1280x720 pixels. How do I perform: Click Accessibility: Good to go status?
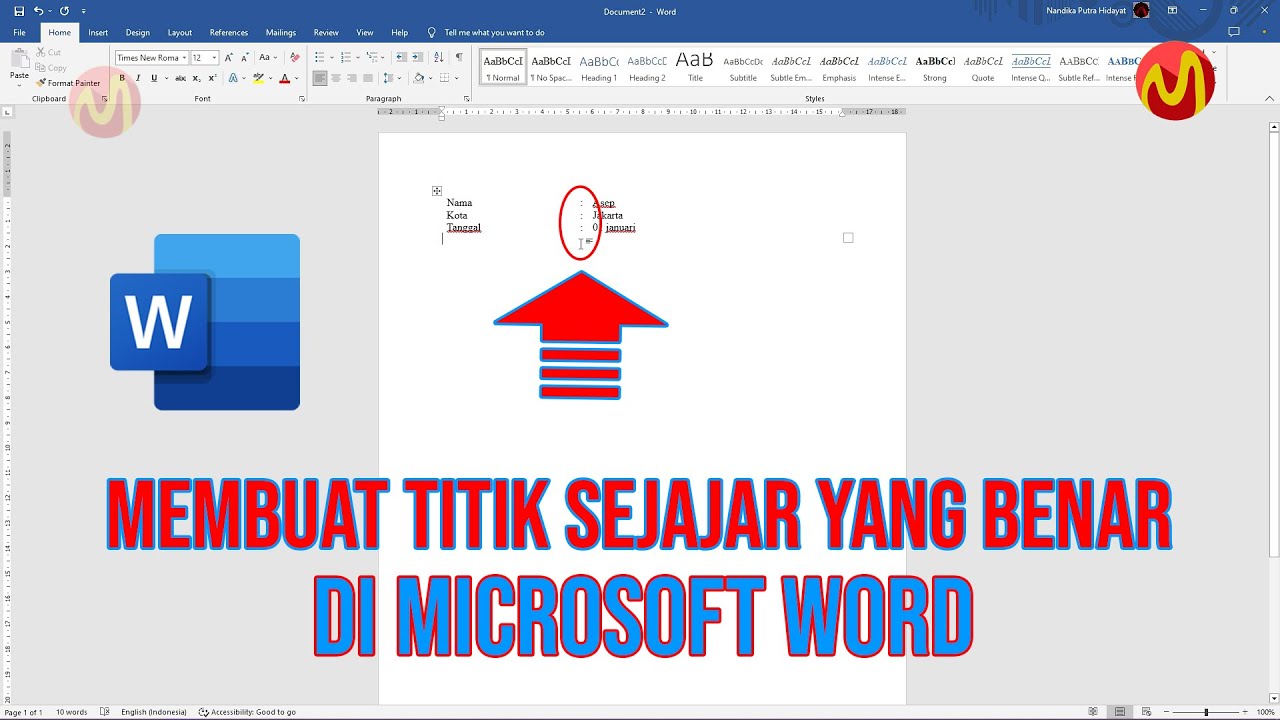click(x=247, y=712)
